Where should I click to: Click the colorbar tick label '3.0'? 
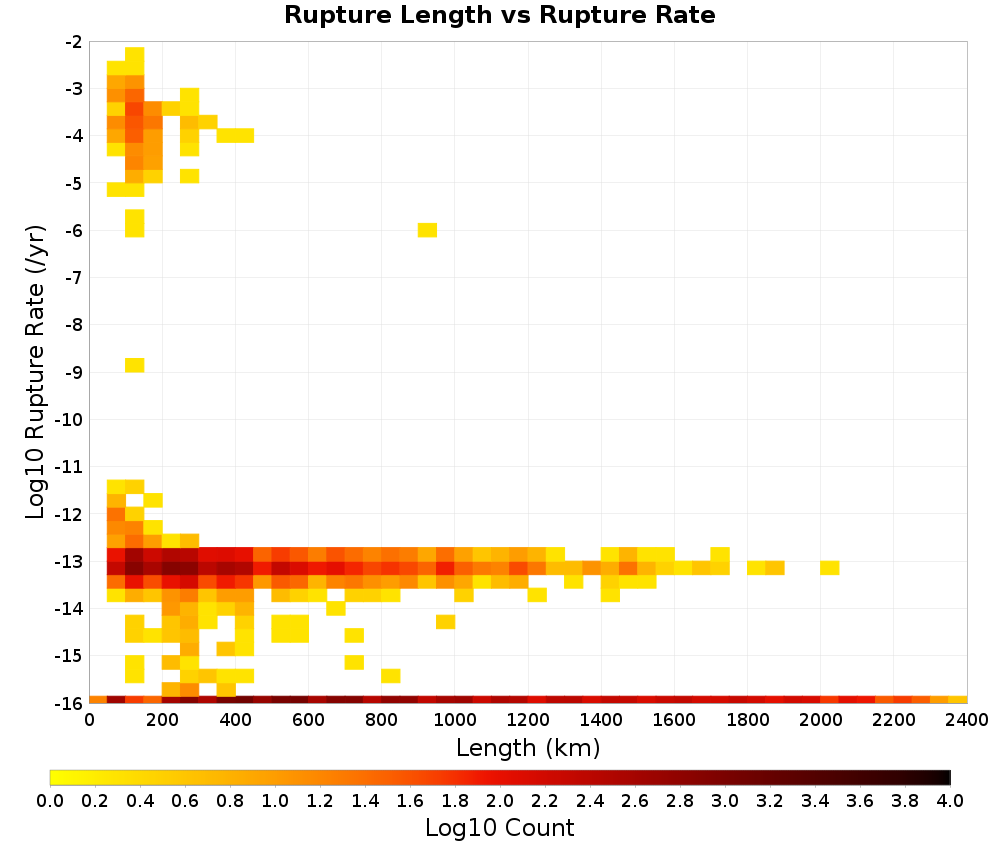725,801
